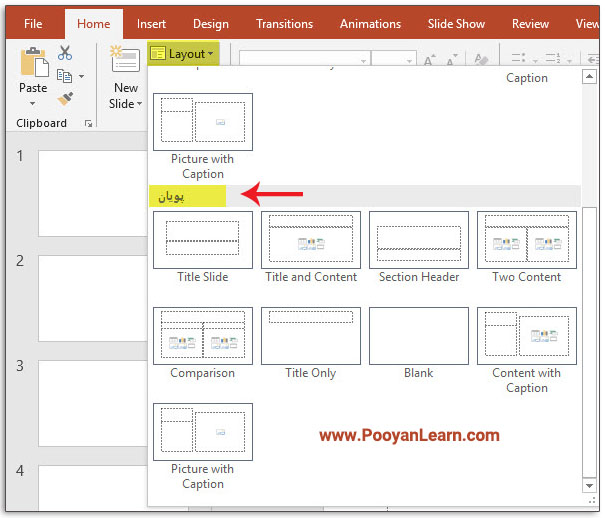Screen dimensions: 605x518
Task: Choose the Title Only layout
Action: (x=311, y=344)
